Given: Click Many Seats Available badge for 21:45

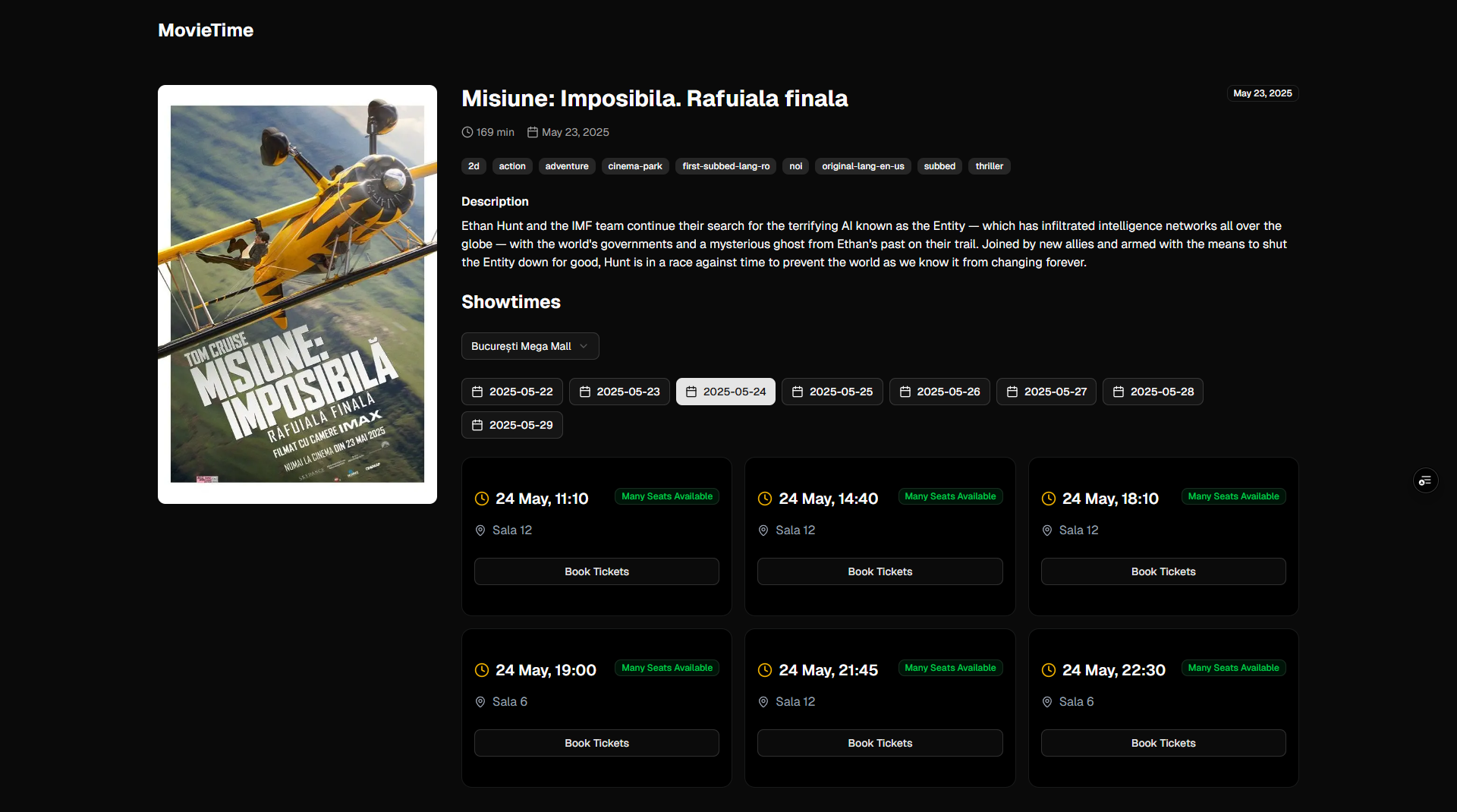Looking at the screenshot, I should (950, 668).
